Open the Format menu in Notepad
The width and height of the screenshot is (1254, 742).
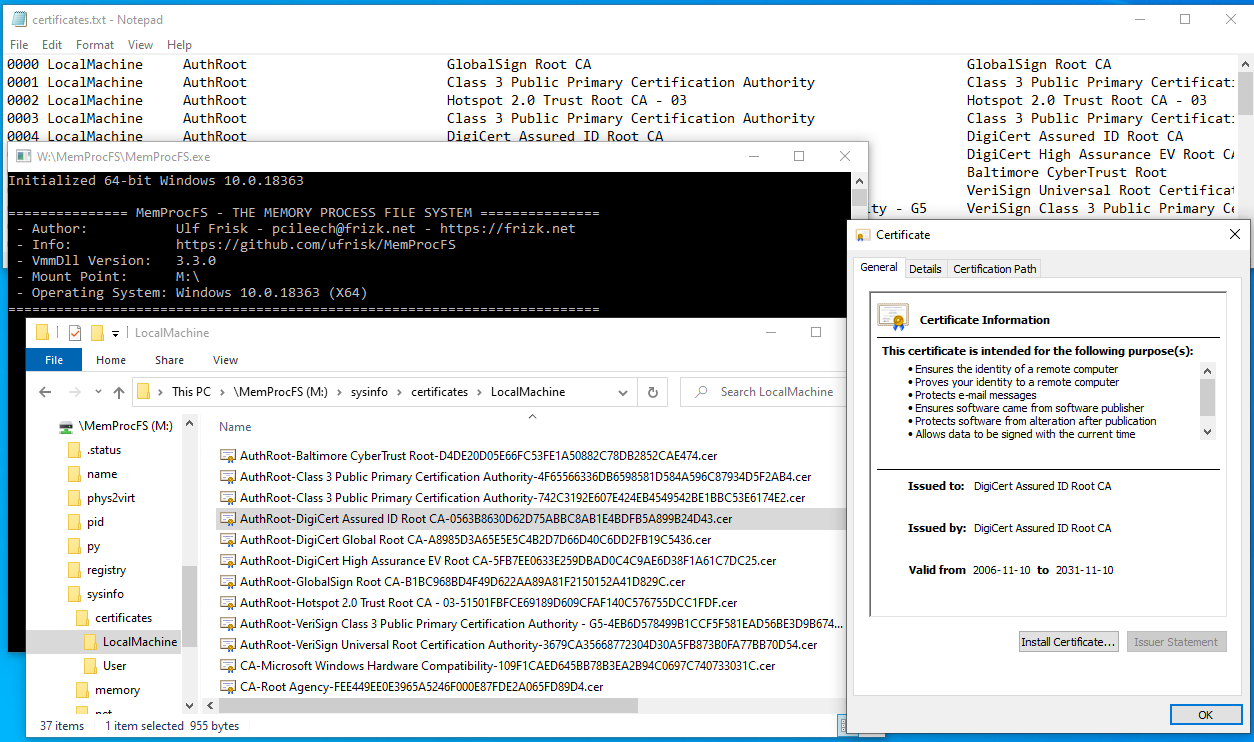click(95, 45)
